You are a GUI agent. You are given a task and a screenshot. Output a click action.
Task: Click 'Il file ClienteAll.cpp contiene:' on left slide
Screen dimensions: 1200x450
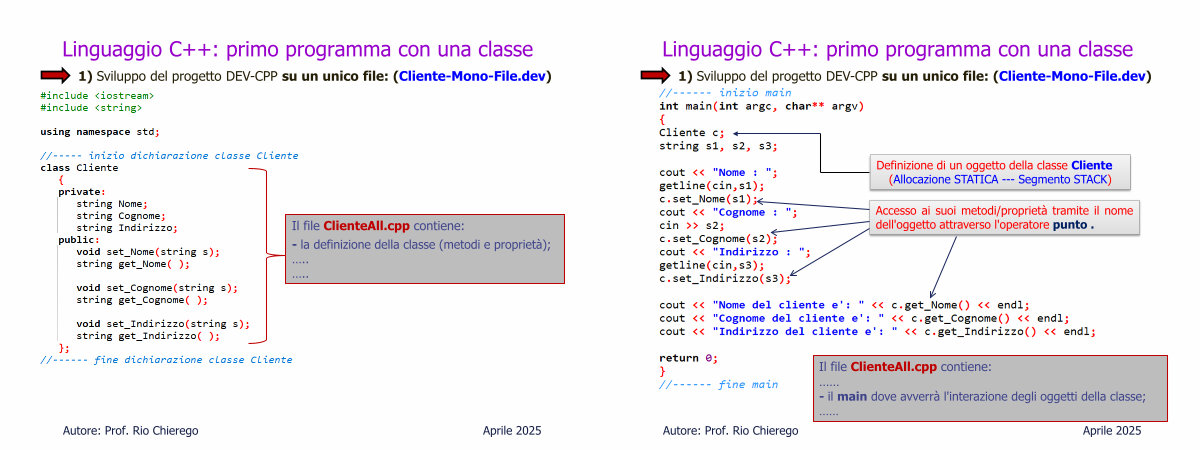pyautogui.click(x=378, y=227)
